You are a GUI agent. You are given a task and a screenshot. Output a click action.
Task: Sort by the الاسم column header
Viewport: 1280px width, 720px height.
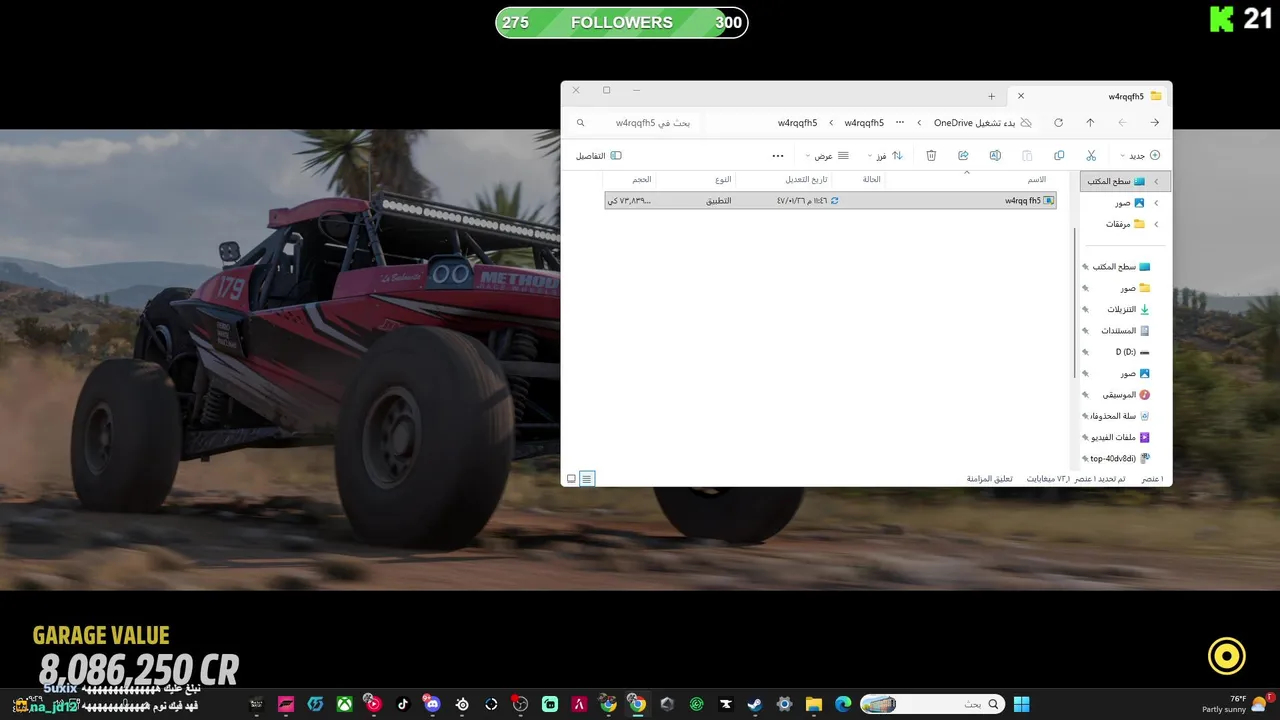click(1037, 179)
